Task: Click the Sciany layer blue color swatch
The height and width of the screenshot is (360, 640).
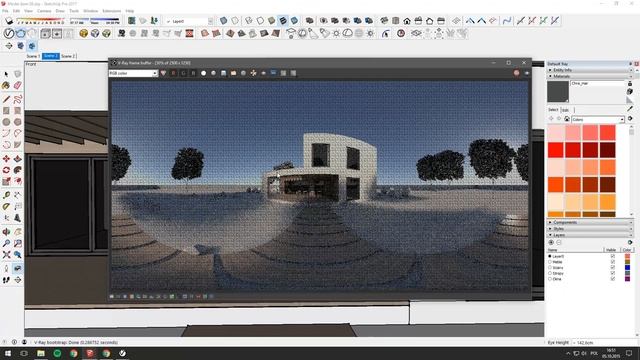Action: pyautogui.click(x=627, y=268)
